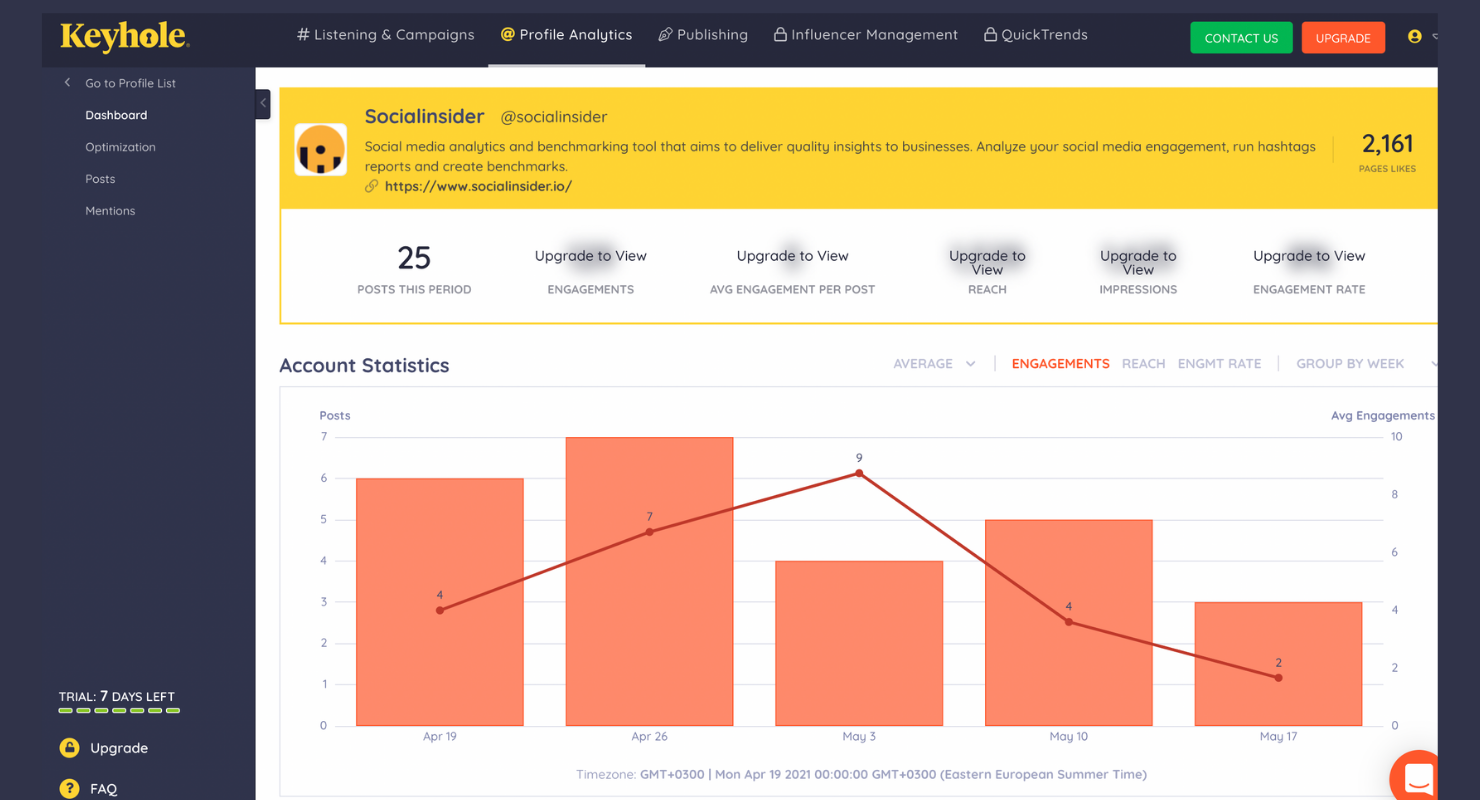The height and width of the screenshot is (800, 1480).
Task: Open the socialinsider.io website link
Action: [478, 186]
